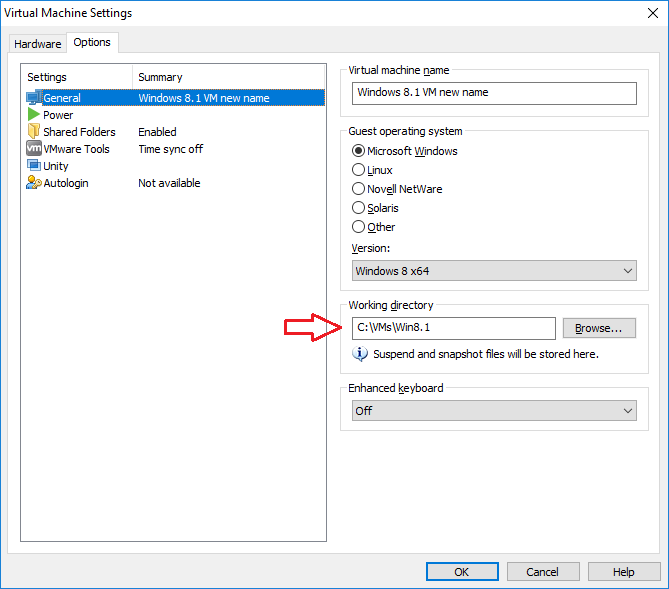Pick the Other guest operating system
Screen dimensions: 669x589
click(x=358, y=227)
